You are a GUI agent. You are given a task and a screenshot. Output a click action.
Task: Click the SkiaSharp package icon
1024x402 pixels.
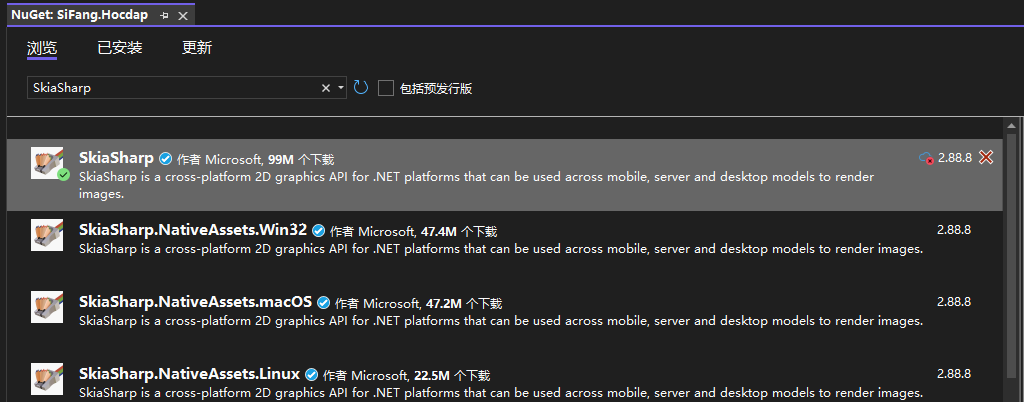(x=48, y=163)
